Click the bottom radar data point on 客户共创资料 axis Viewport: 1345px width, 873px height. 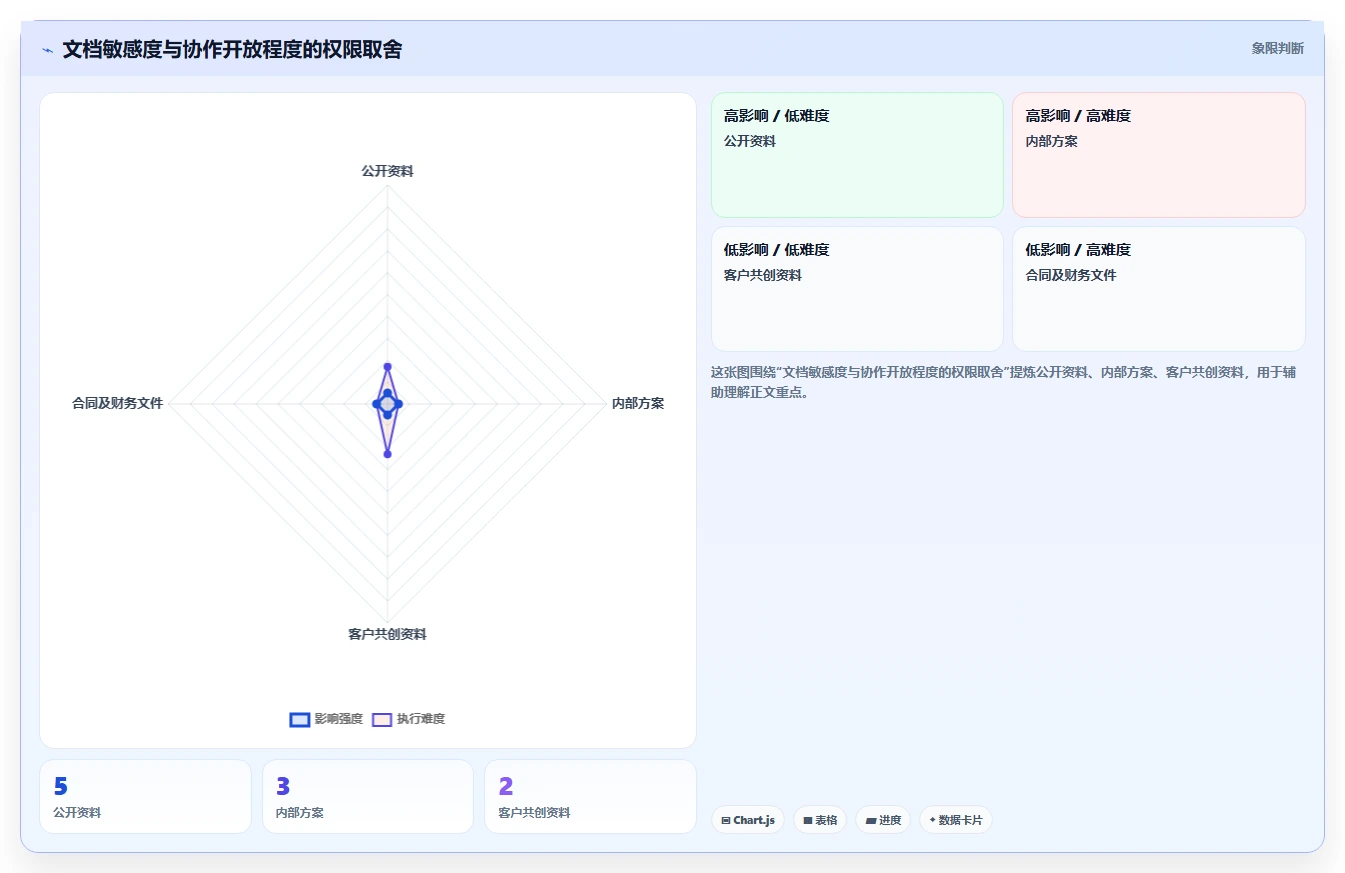click(x=387, y=454)
